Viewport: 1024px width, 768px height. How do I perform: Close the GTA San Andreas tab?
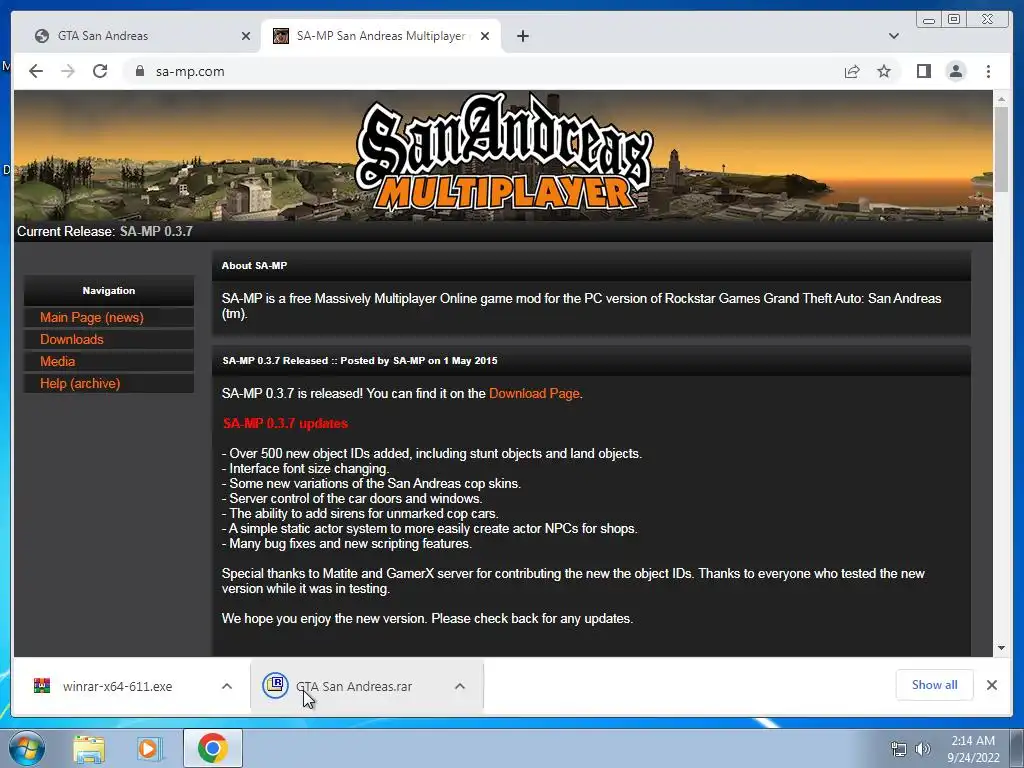pos(246,36)
